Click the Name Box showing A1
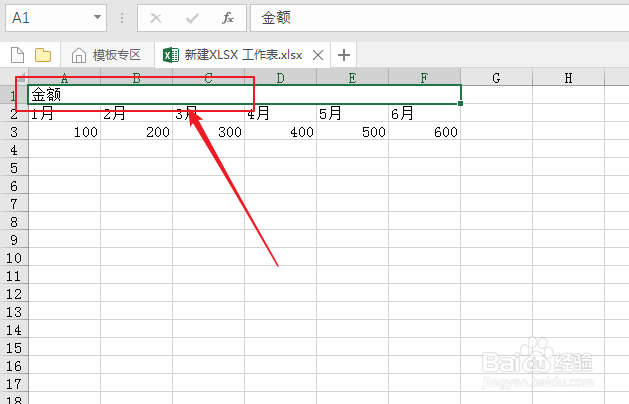The image size is (629, 404). coord(56,18)
